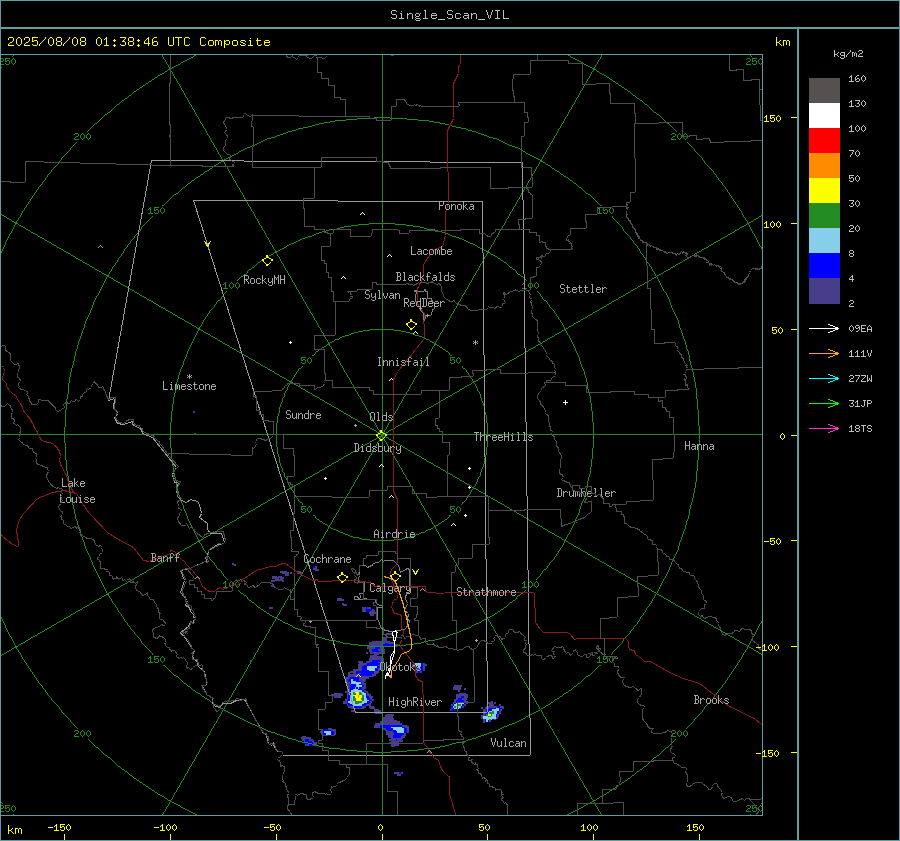Select the cyan 27ZW track arrow
Viewport: 900px width, 841px height.
[824, 378]
